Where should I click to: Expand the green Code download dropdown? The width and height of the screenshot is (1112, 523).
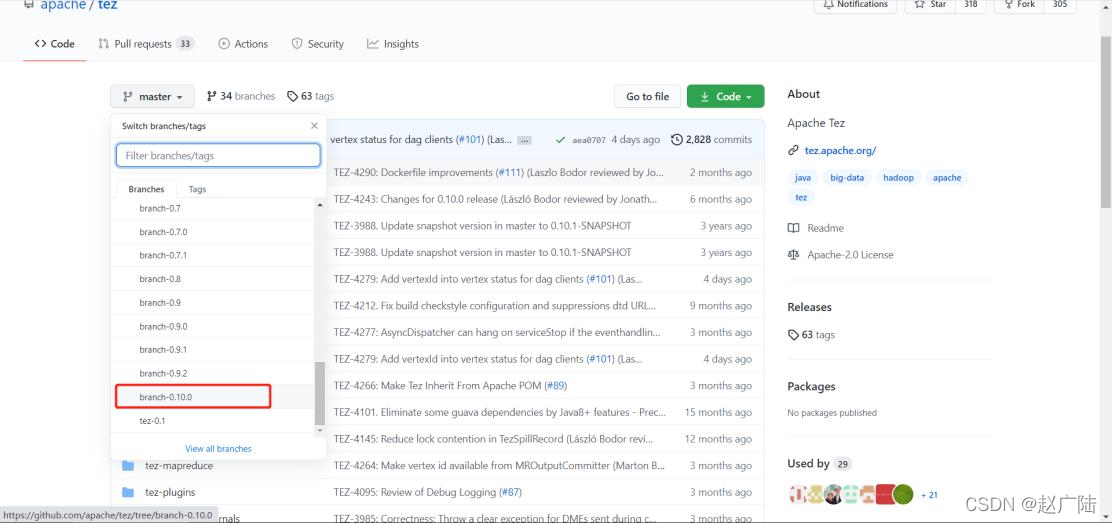[x=725, y=97]
